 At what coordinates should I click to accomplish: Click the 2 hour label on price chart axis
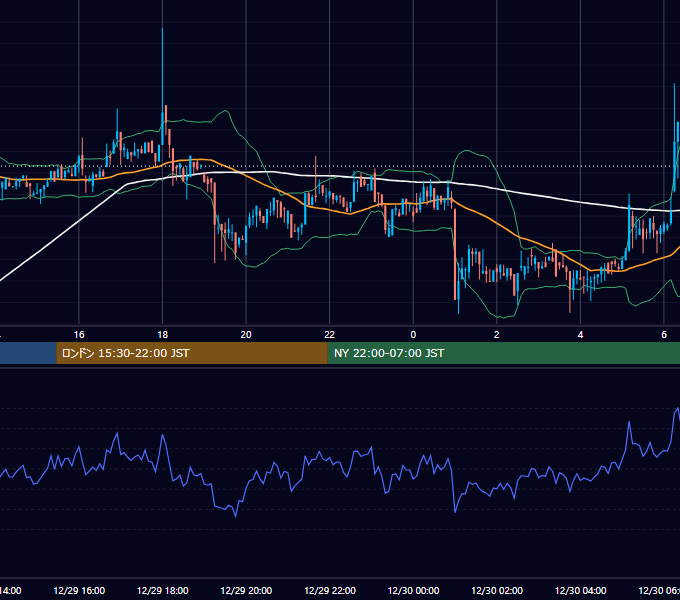[x=497, y=335]
